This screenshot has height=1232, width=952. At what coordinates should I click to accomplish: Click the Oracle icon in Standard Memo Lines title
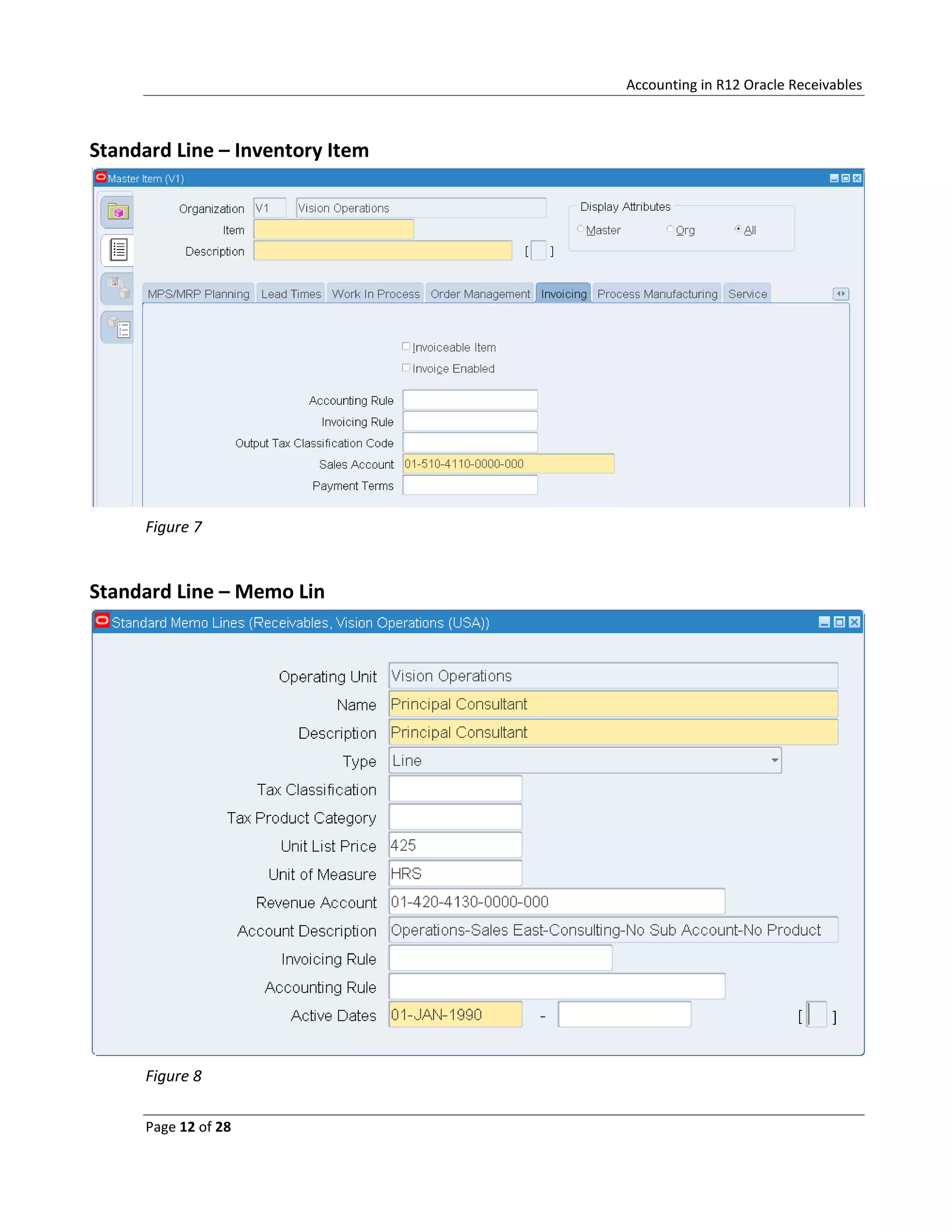(102, 621)
